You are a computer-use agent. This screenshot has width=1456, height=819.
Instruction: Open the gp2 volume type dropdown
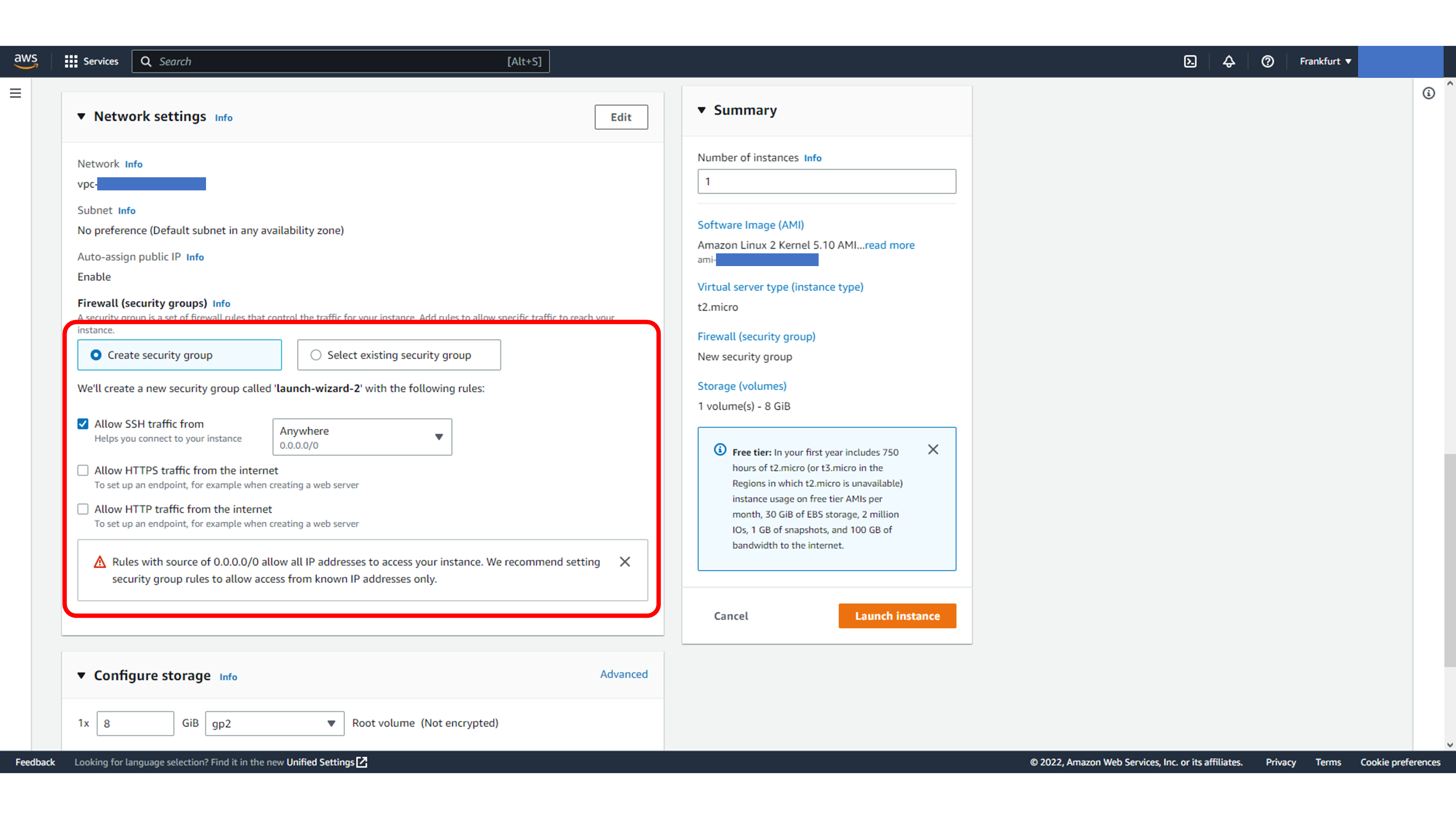tap(274, 724)
